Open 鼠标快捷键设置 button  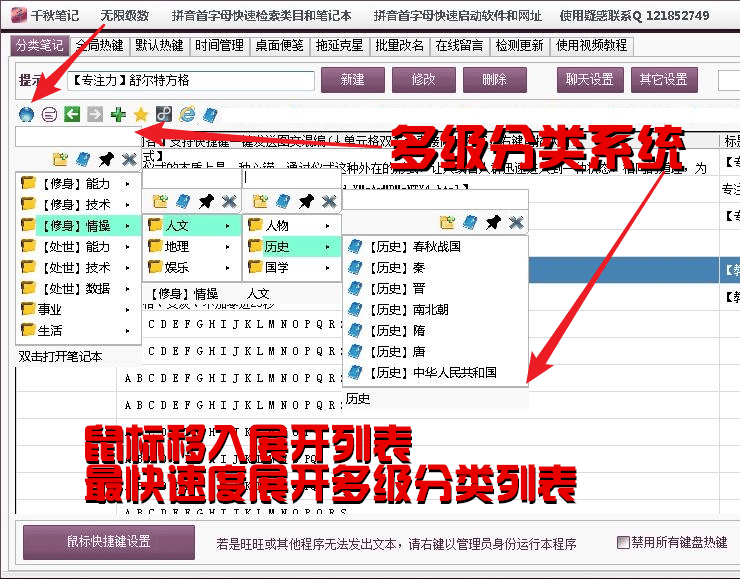click(109, 542)
